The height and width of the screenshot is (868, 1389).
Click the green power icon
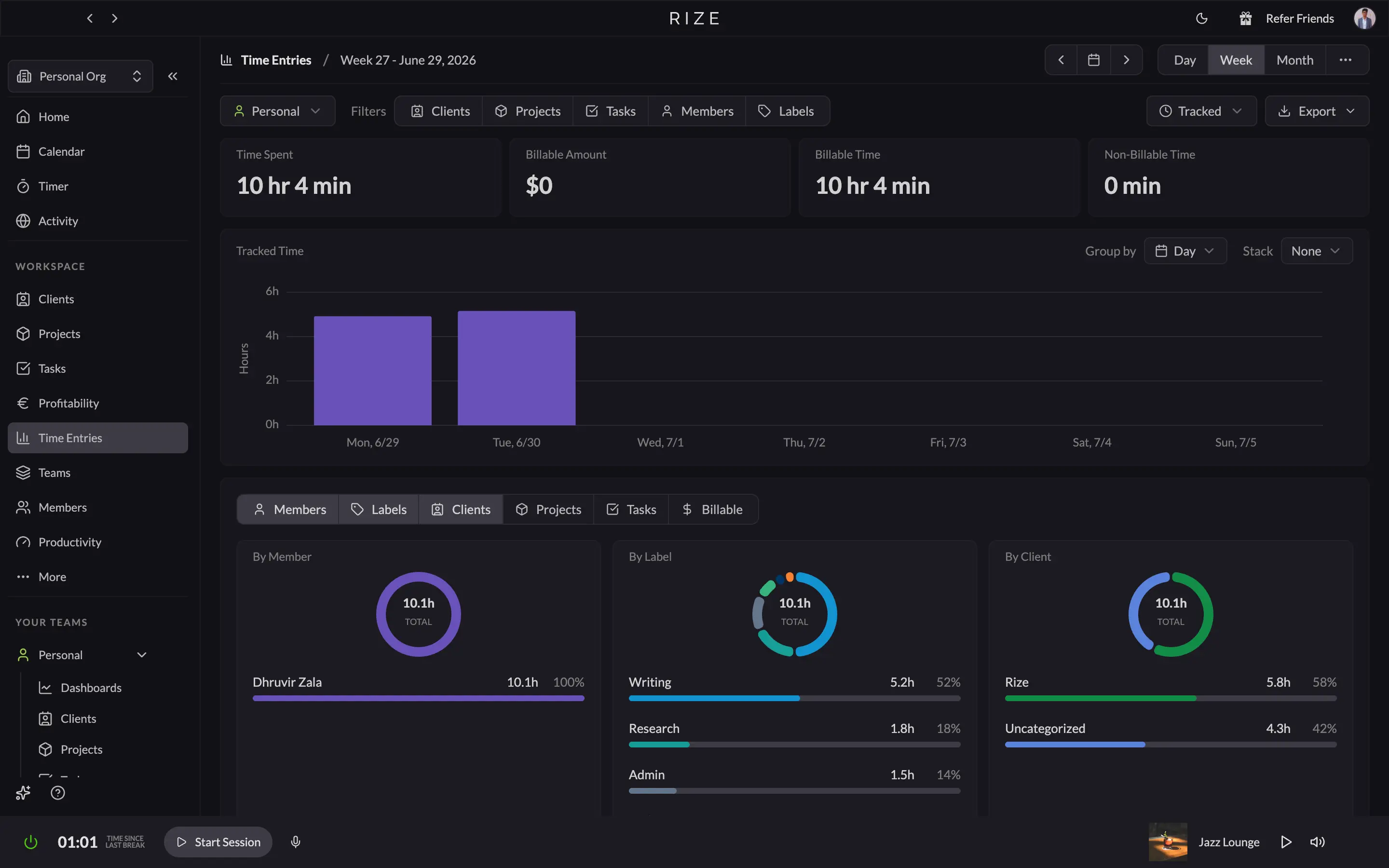[31, 842]
